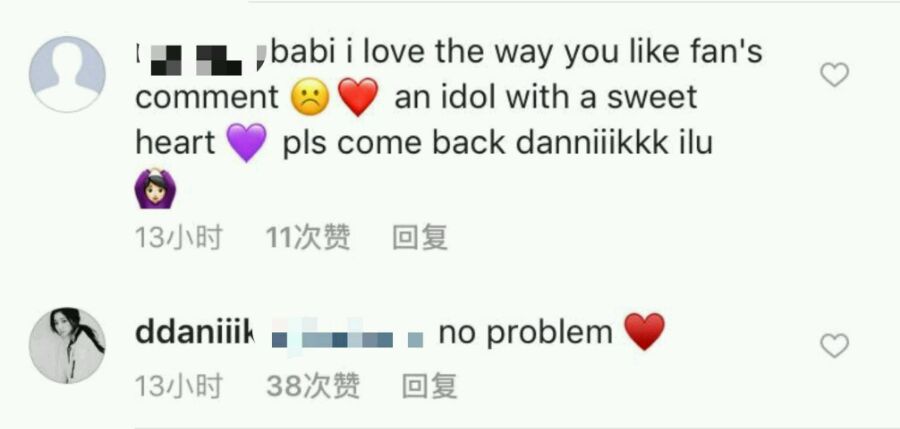
Task: Tap the 13小时 timestamp under ddaniiik's reply
Action: 179,386
